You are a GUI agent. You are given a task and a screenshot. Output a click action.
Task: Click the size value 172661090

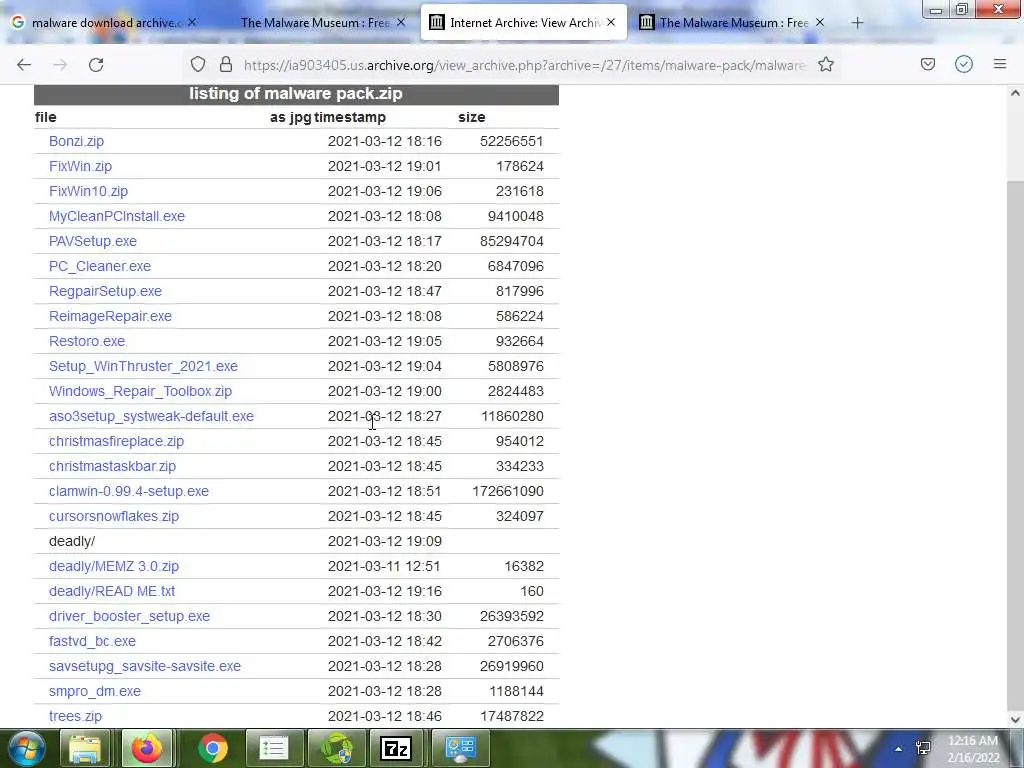[x=508, y=491]
